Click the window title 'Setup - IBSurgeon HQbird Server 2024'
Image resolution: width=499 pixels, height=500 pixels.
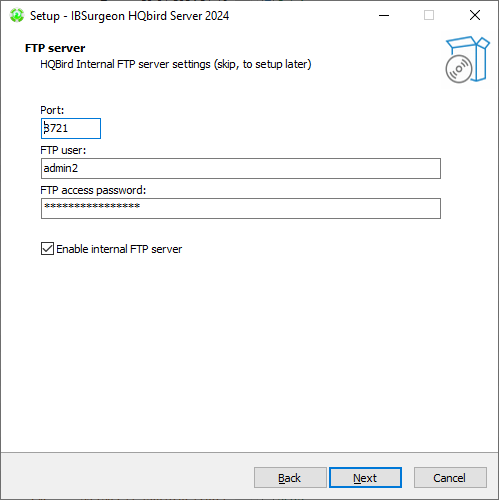(x=129, y=16)
